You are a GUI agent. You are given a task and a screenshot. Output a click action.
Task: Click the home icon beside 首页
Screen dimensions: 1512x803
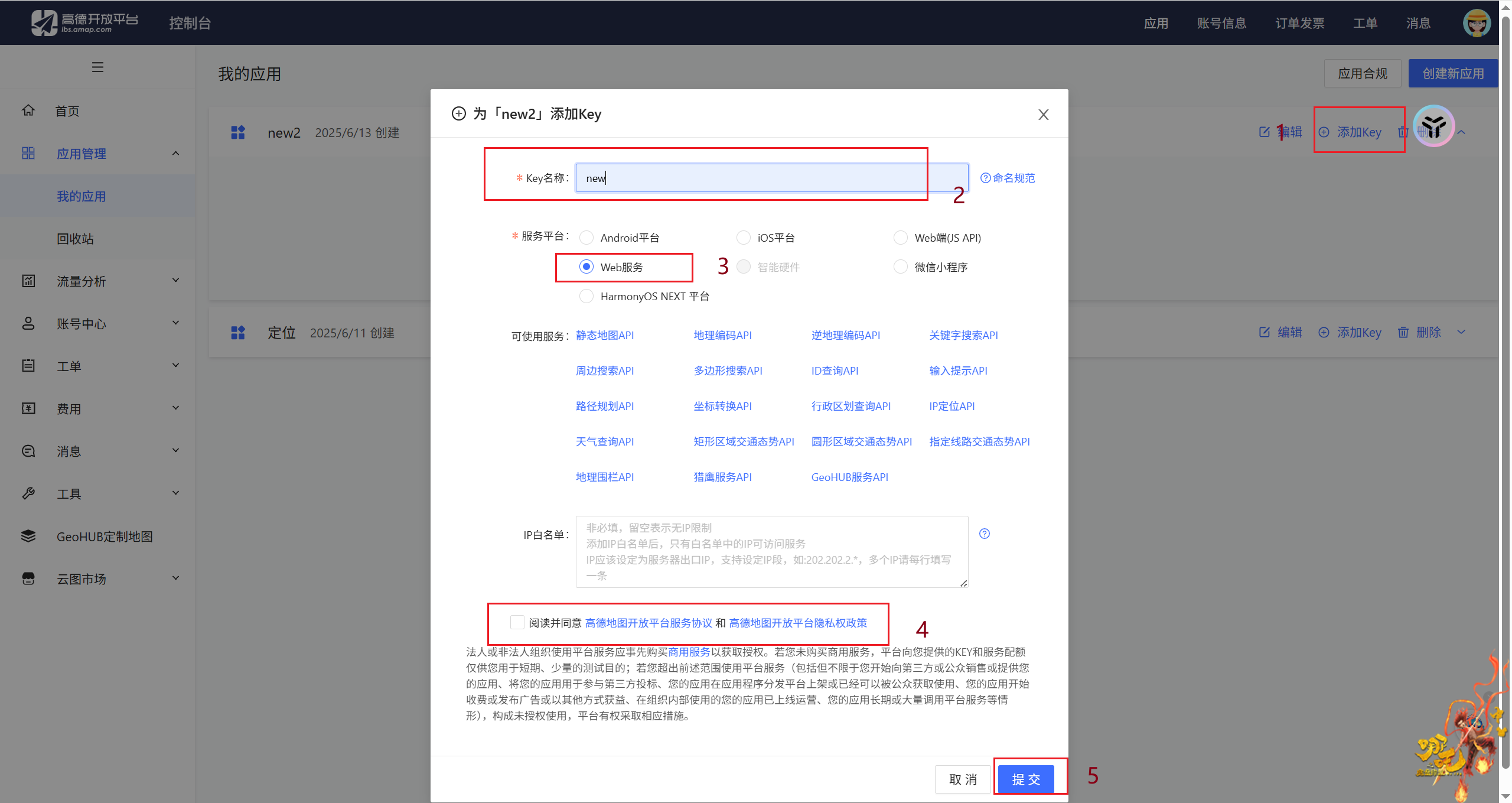pos(28,110)
